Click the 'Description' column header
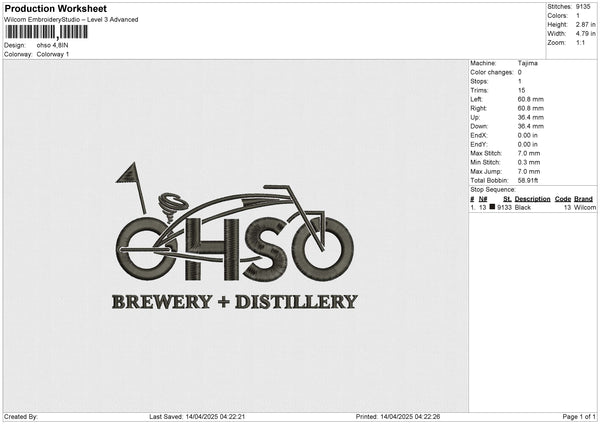600x424 pixels. 532,199
